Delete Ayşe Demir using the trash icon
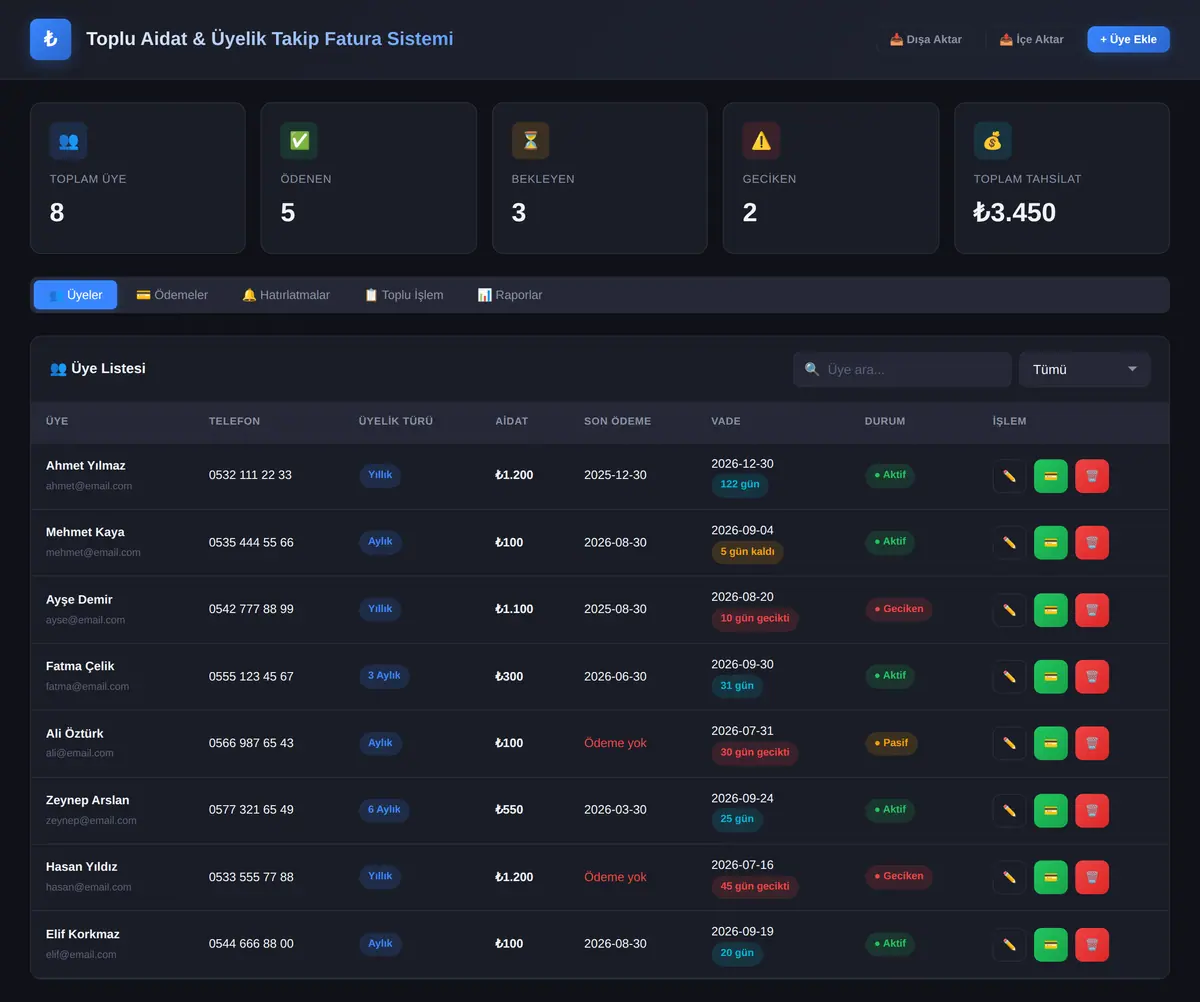Screen dimensions: 1200x1002 click(x=1092, y=610)
